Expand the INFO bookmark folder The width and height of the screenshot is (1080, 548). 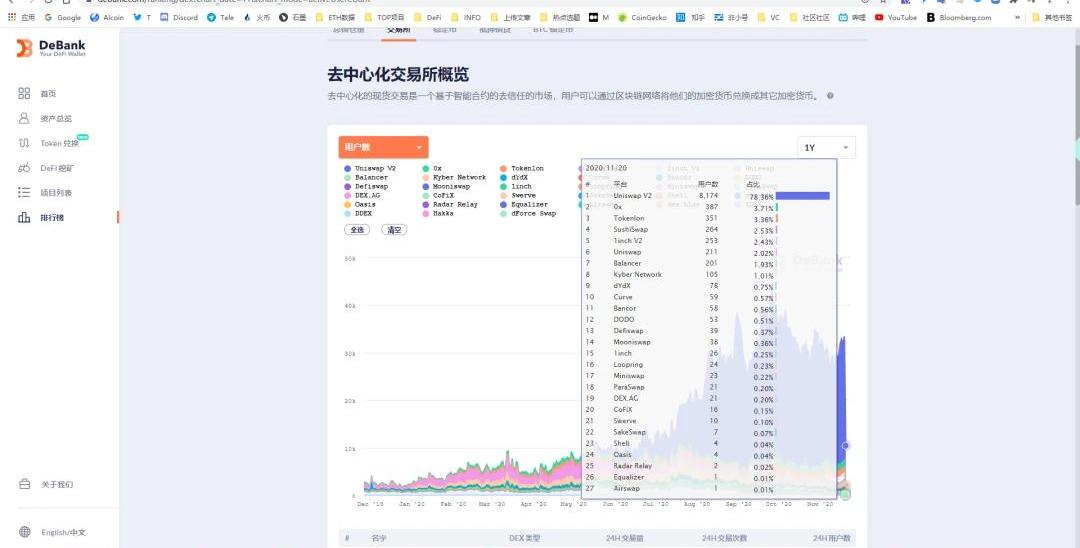(466, 17)
